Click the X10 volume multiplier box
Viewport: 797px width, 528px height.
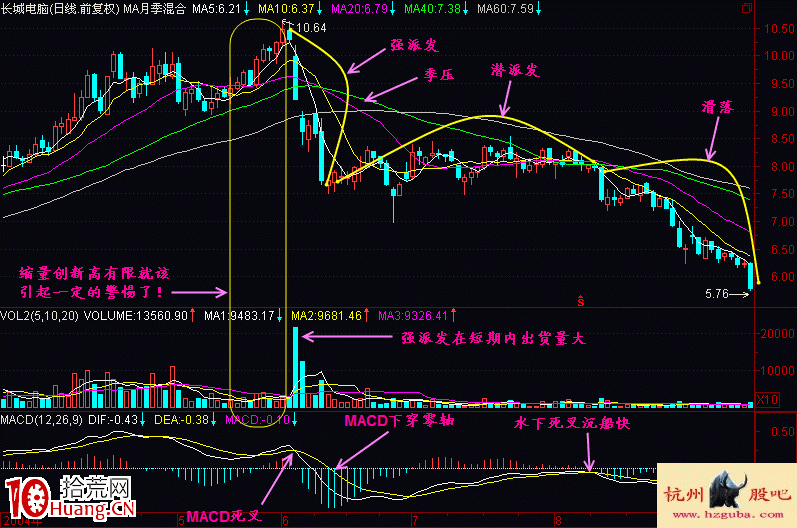pos(768,399)
